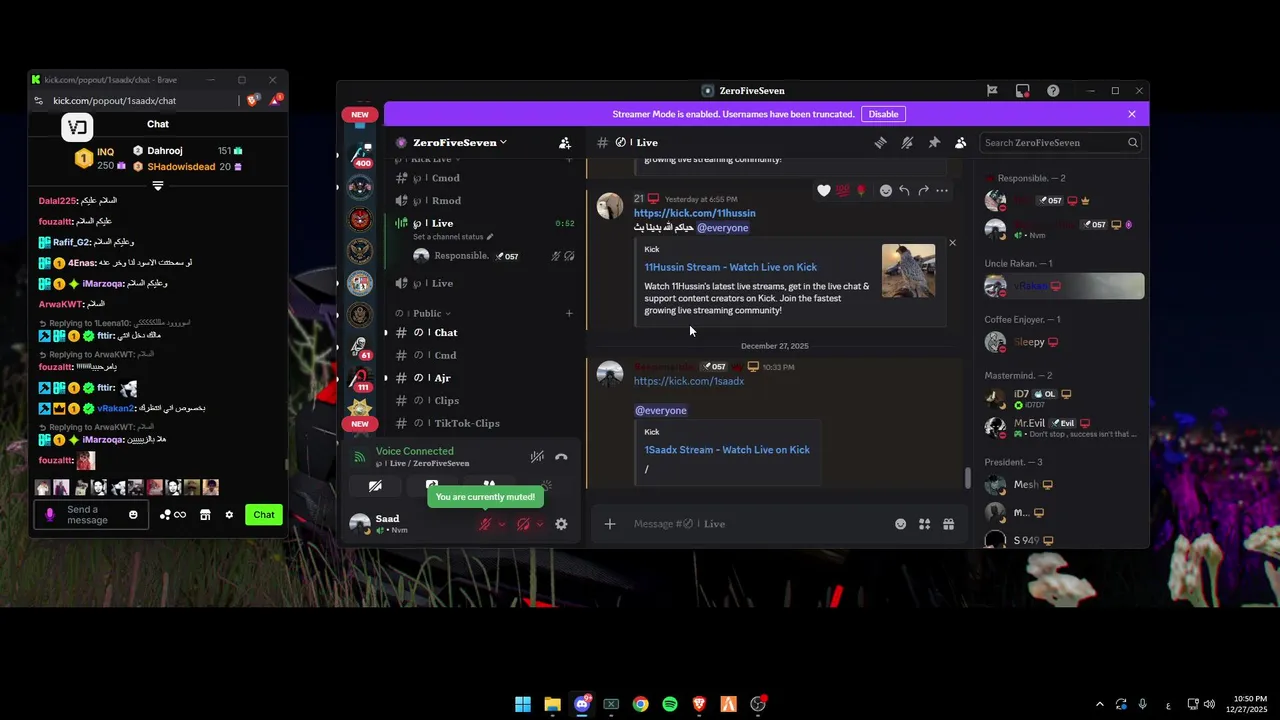The image size is (1280, 720).
Task: Click the falcon thumbnail in 11Hussin embed
Action: pos(909,271)
